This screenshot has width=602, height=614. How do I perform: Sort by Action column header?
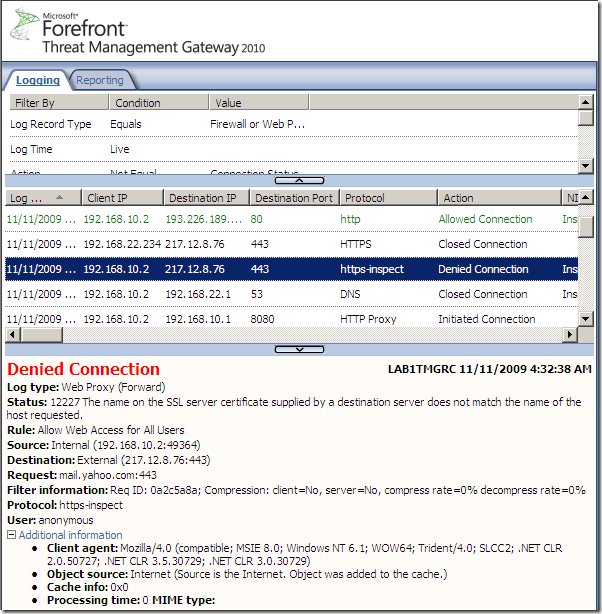point(499,198)
